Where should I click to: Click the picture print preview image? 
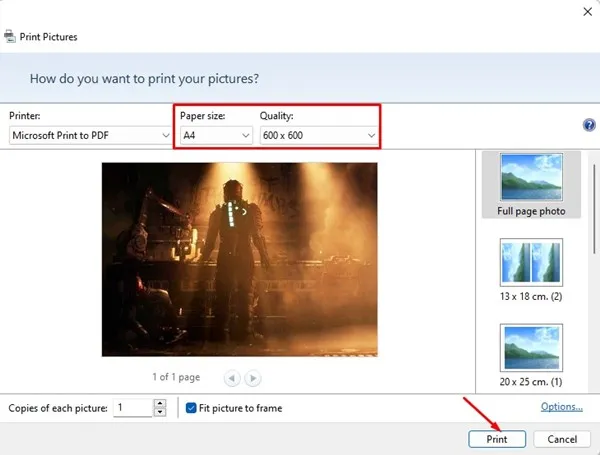[x=240, y=259]
